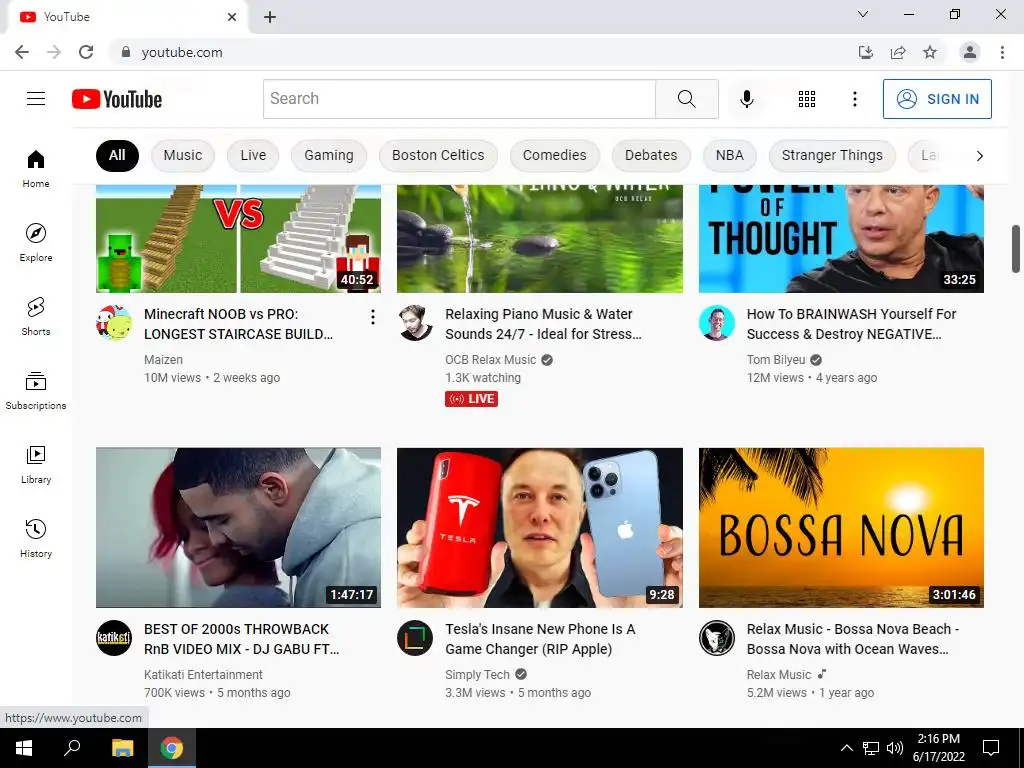The width and height of the screenshot is (1024, 768).
Task: Open Explore in the sidebar
Action: click(x=36, y=242)
